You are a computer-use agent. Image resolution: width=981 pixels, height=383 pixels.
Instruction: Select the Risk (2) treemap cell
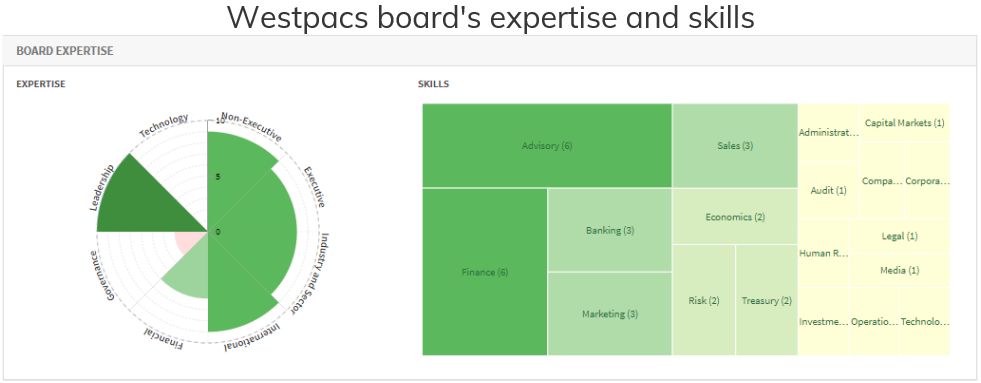click(704, 300)
